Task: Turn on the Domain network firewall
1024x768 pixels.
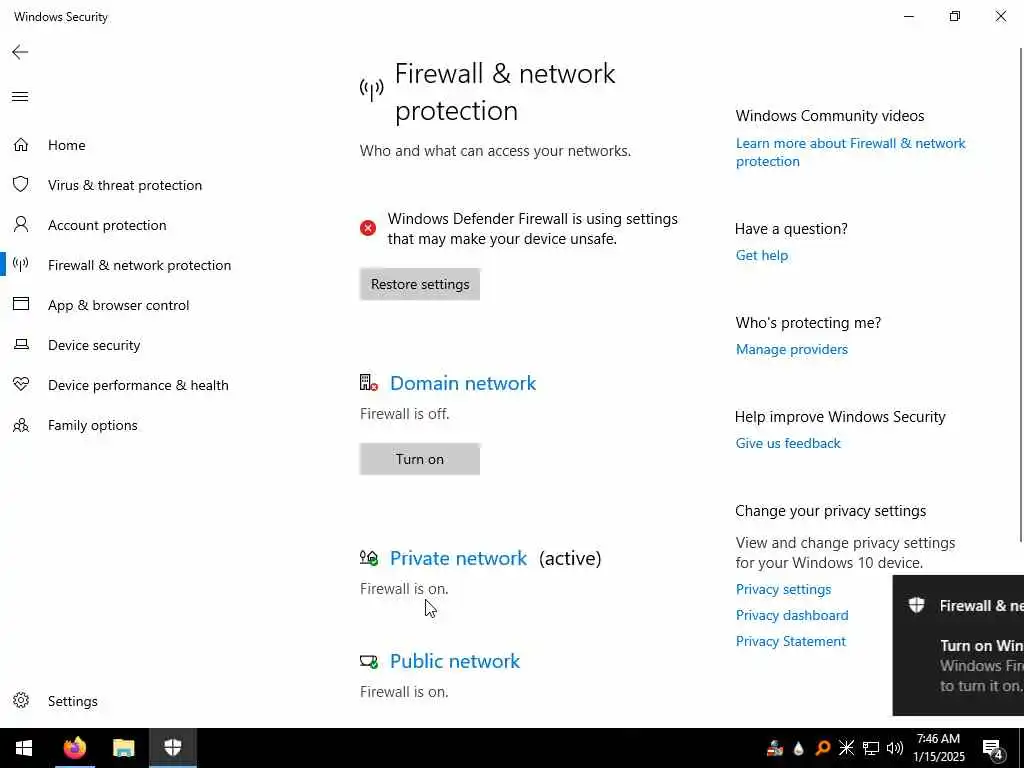Action: tap(419, 459)
